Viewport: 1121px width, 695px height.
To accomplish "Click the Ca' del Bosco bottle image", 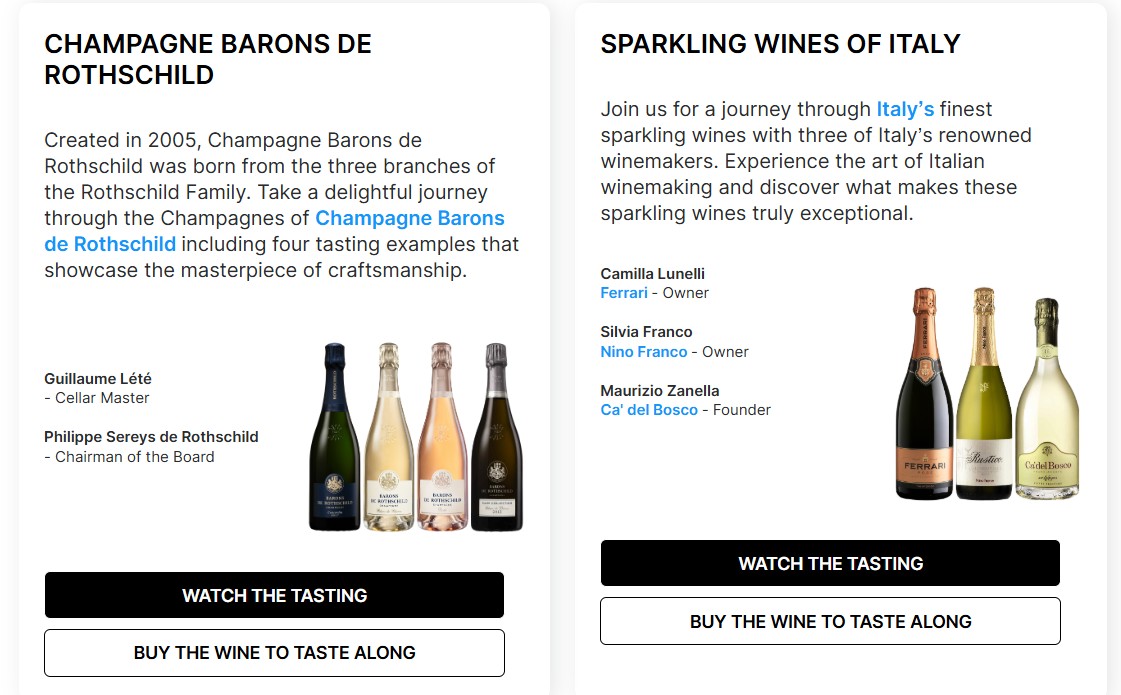I will coord(1047,405).
